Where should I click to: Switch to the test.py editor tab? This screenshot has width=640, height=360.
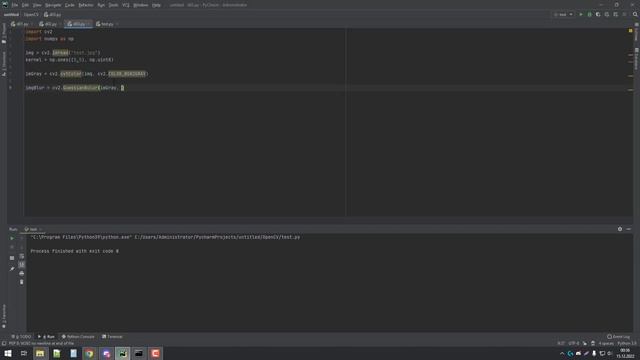[105, 24]
